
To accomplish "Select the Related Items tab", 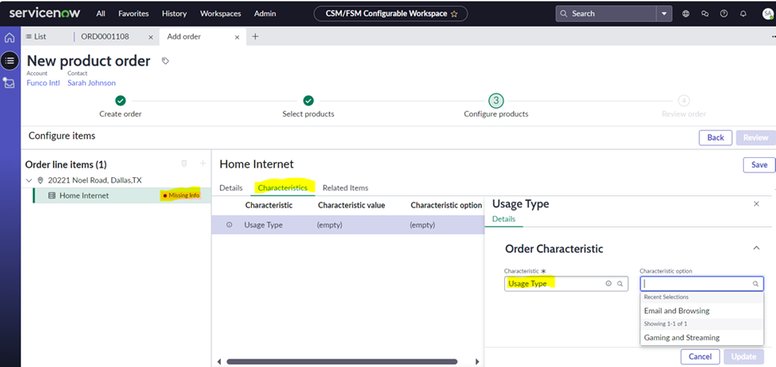I will [345, 188].
